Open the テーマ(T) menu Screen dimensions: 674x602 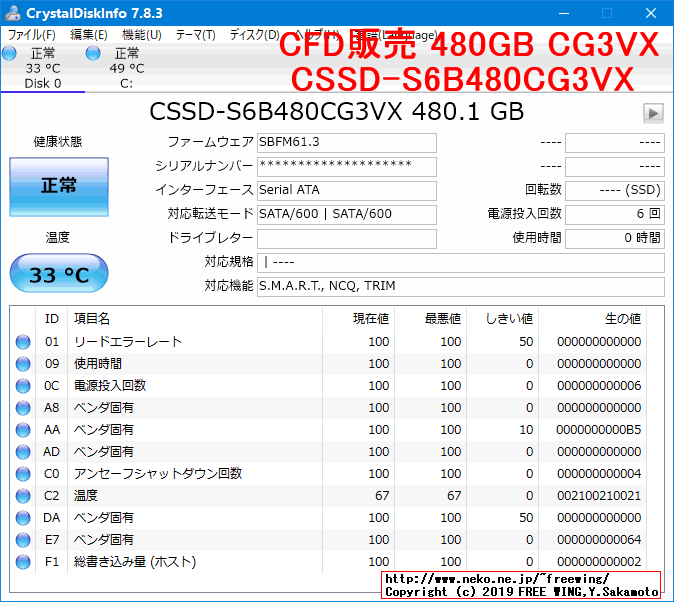click(x=196, y=35)
